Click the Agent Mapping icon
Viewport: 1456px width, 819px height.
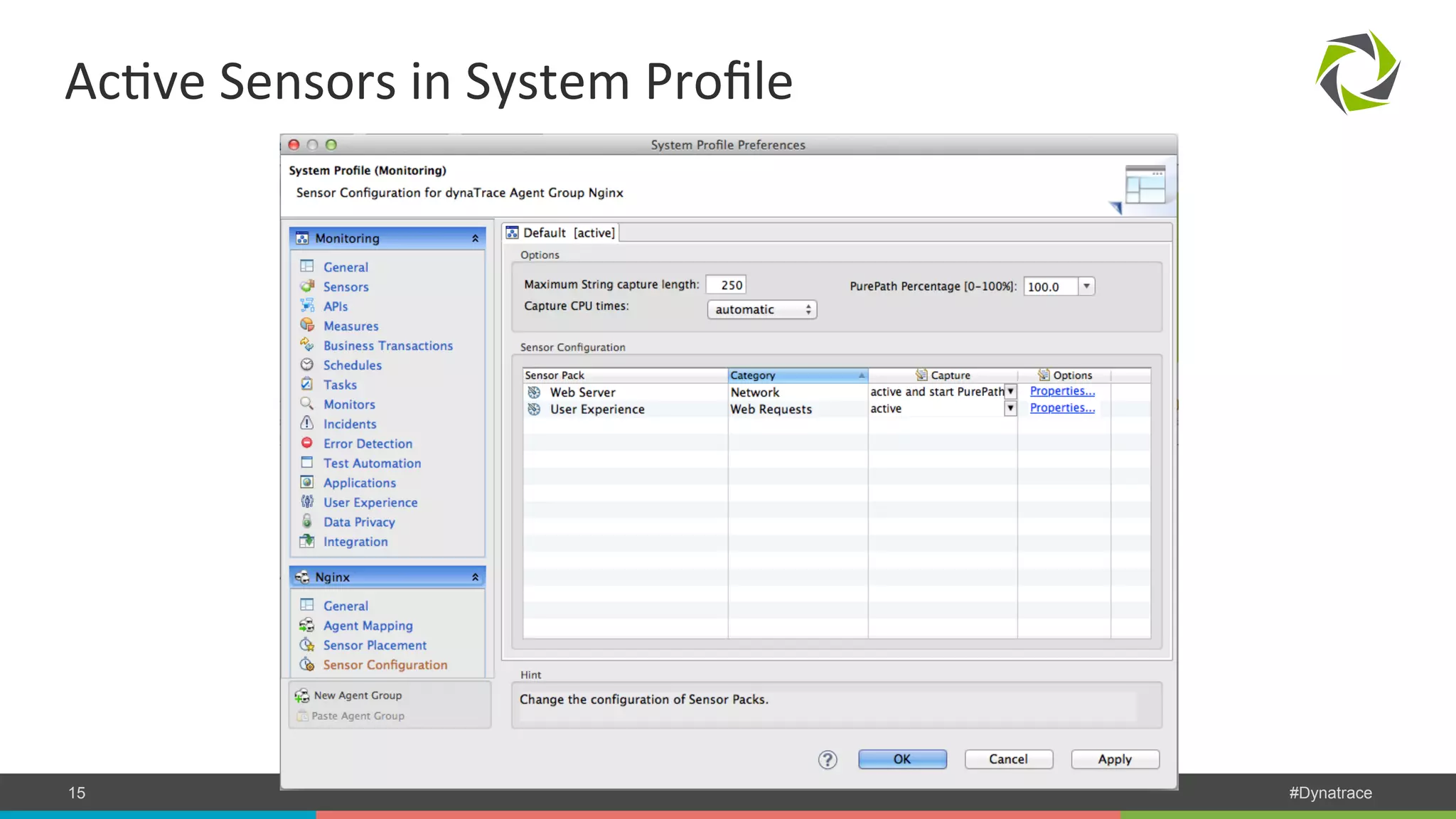[307, 625]
